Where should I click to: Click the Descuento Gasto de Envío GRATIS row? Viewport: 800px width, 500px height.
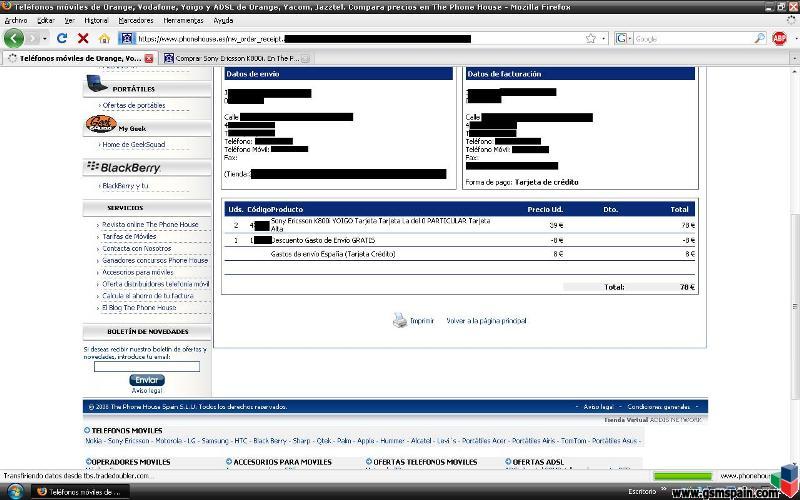pyautogui.click(x=461, y=240)
